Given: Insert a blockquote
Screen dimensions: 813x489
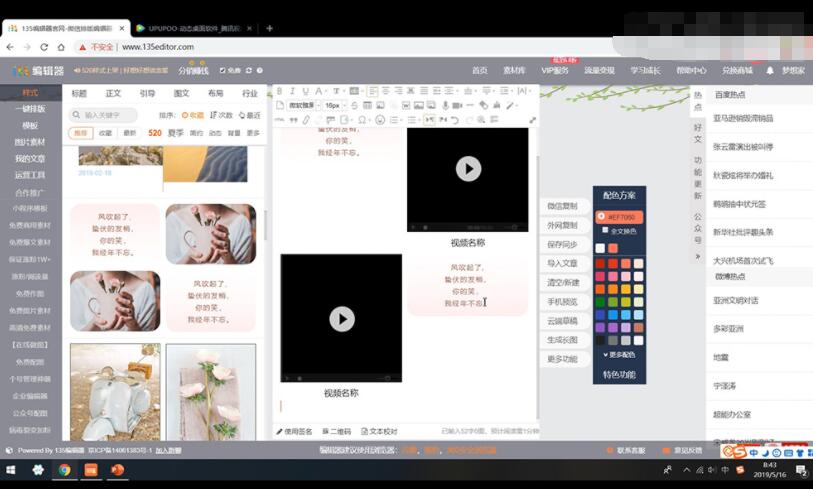Looking at the screenshot, I should pyautogui.click(x=293, y=120).
